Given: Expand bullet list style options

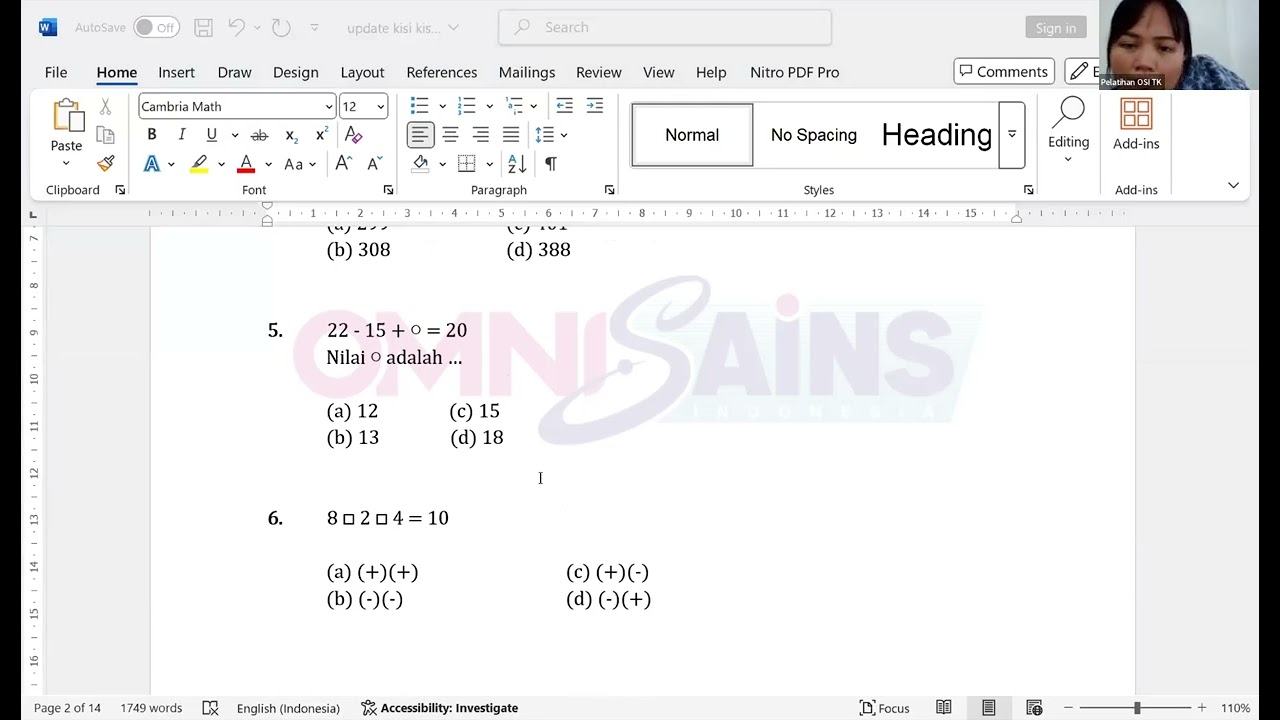Looking at the screenshot, I should pyautogui.click(x=442, y=107).
